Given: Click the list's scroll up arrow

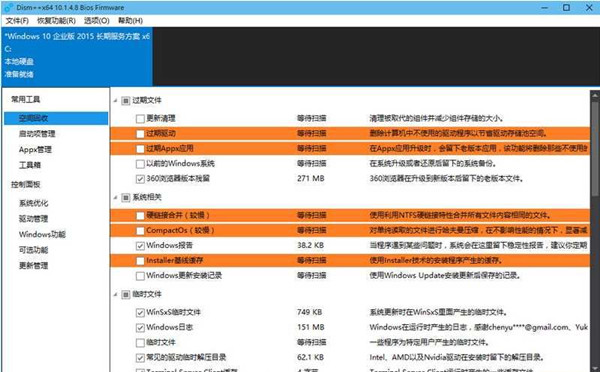Looking at the screenshot, I should [x=595, y=95].
